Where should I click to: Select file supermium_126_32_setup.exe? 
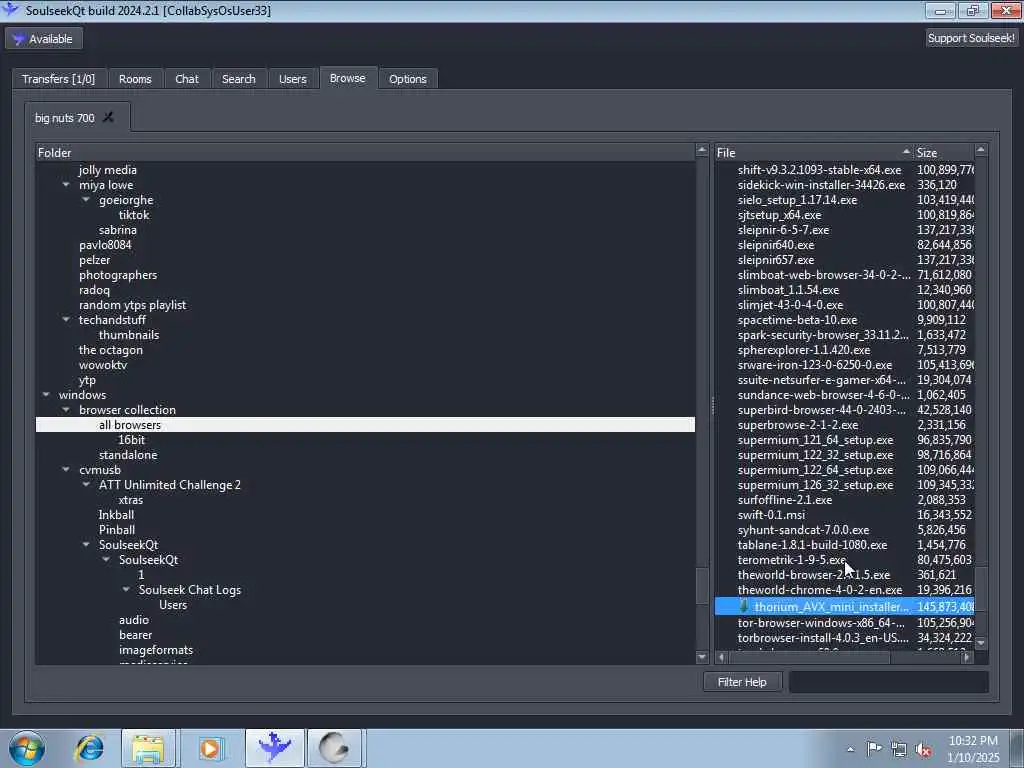[x=816, y=485]
